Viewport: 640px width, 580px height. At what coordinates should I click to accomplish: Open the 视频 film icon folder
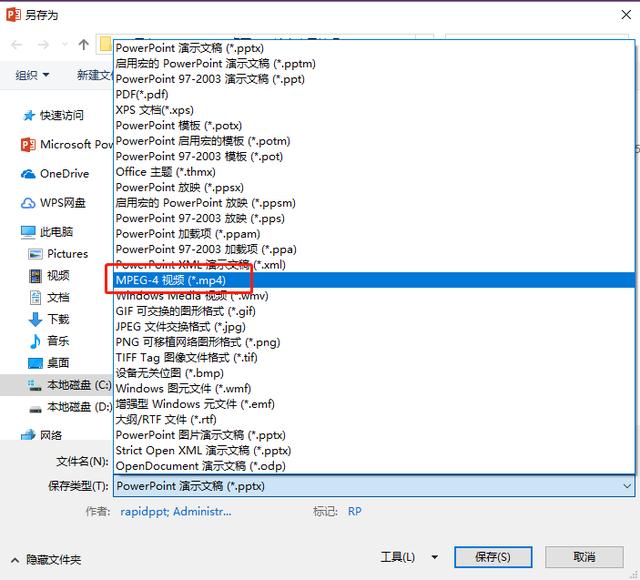[36, 276]
